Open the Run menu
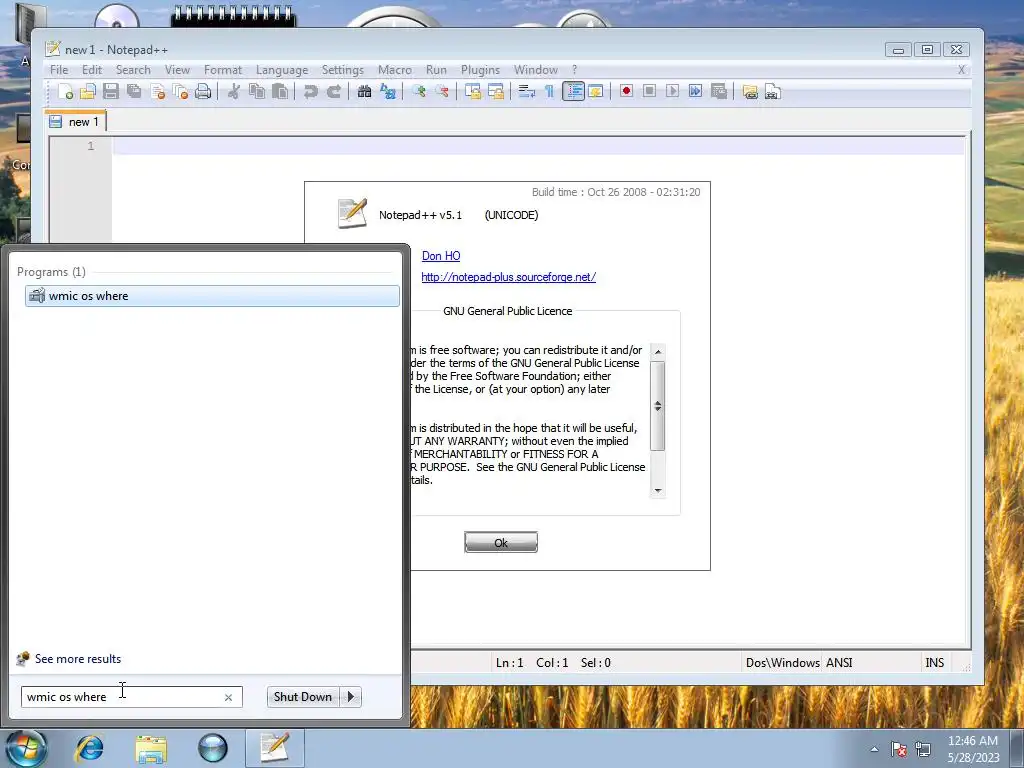Screen dimensions: 1024x768 pos(436,70)
